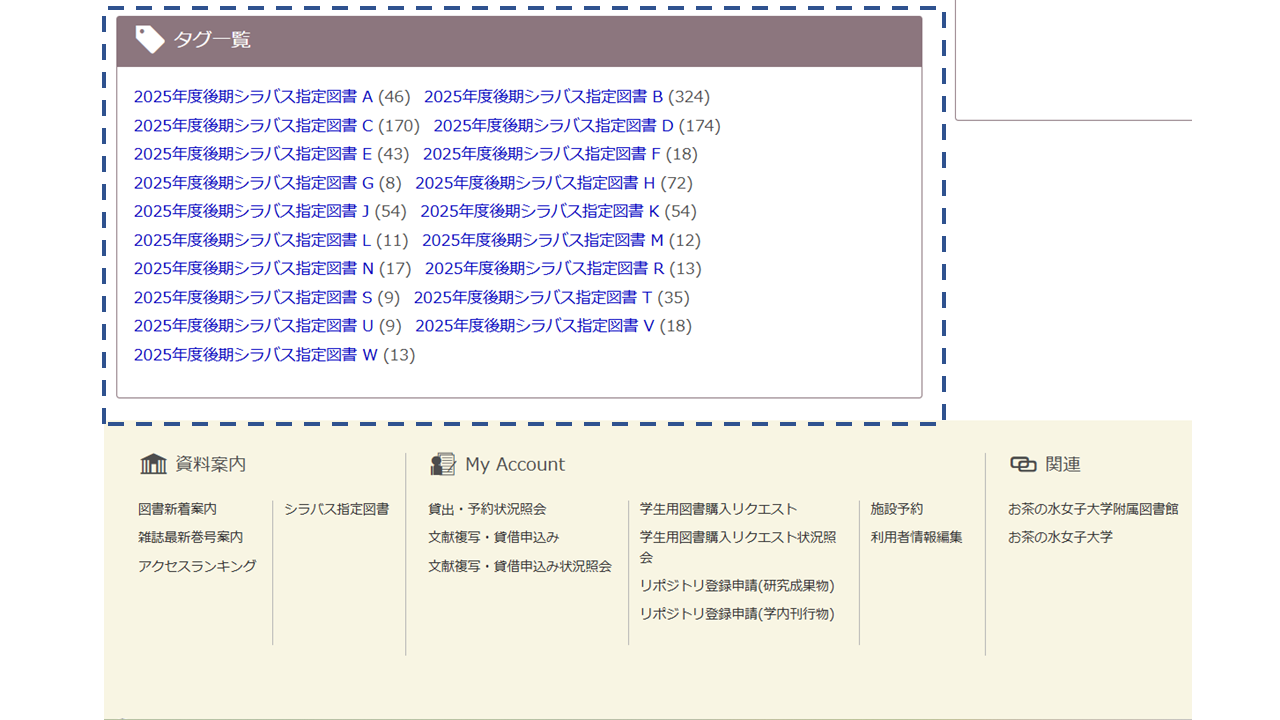Visit お茶の水女子大学附属図書館 link
The image size is (1280, 720).
click(1093, 509)
